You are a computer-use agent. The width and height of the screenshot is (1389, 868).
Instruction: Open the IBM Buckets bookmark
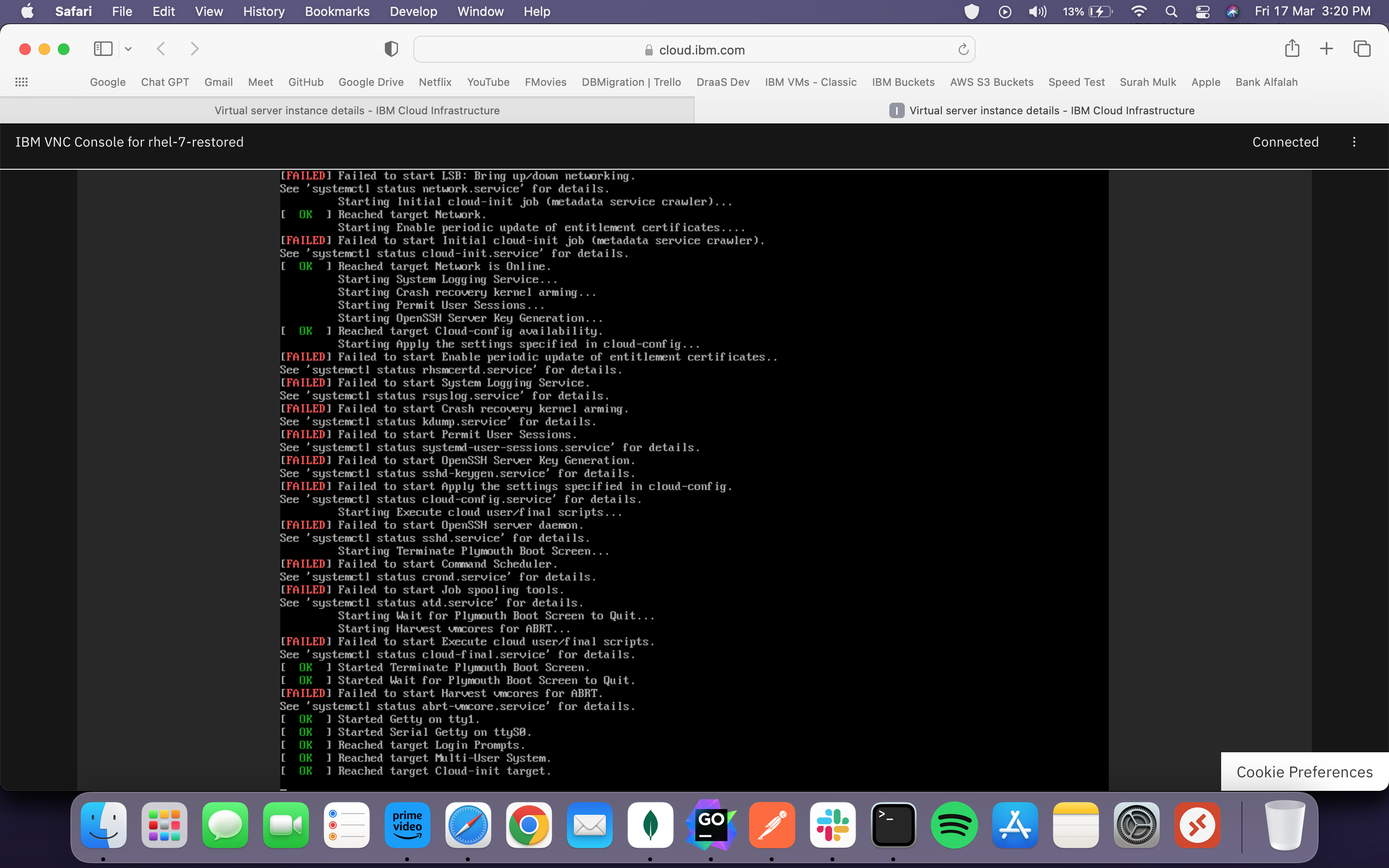tap(903, 82)
